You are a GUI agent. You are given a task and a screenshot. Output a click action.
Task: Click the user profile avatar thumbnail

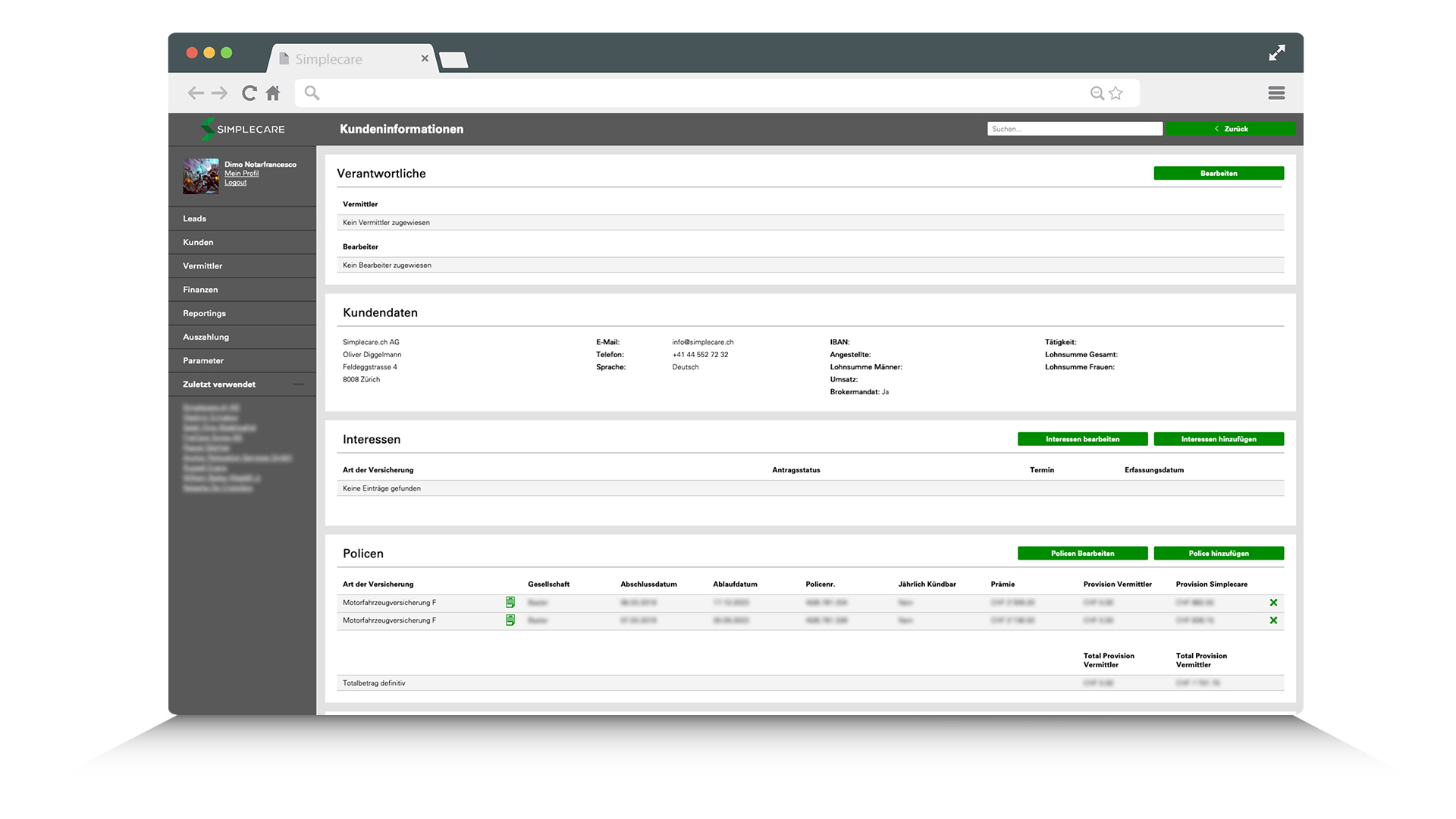click(200, 176)
